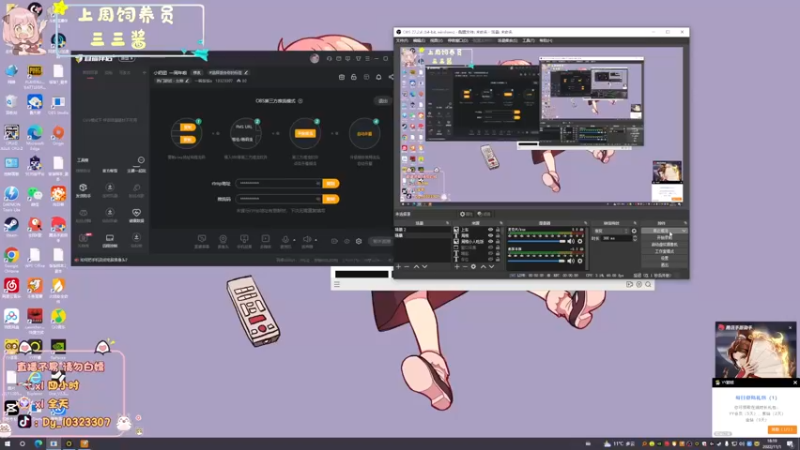Show stream key with eye toggle
Viewport: 800px width, 450px height.
(317, 199)
